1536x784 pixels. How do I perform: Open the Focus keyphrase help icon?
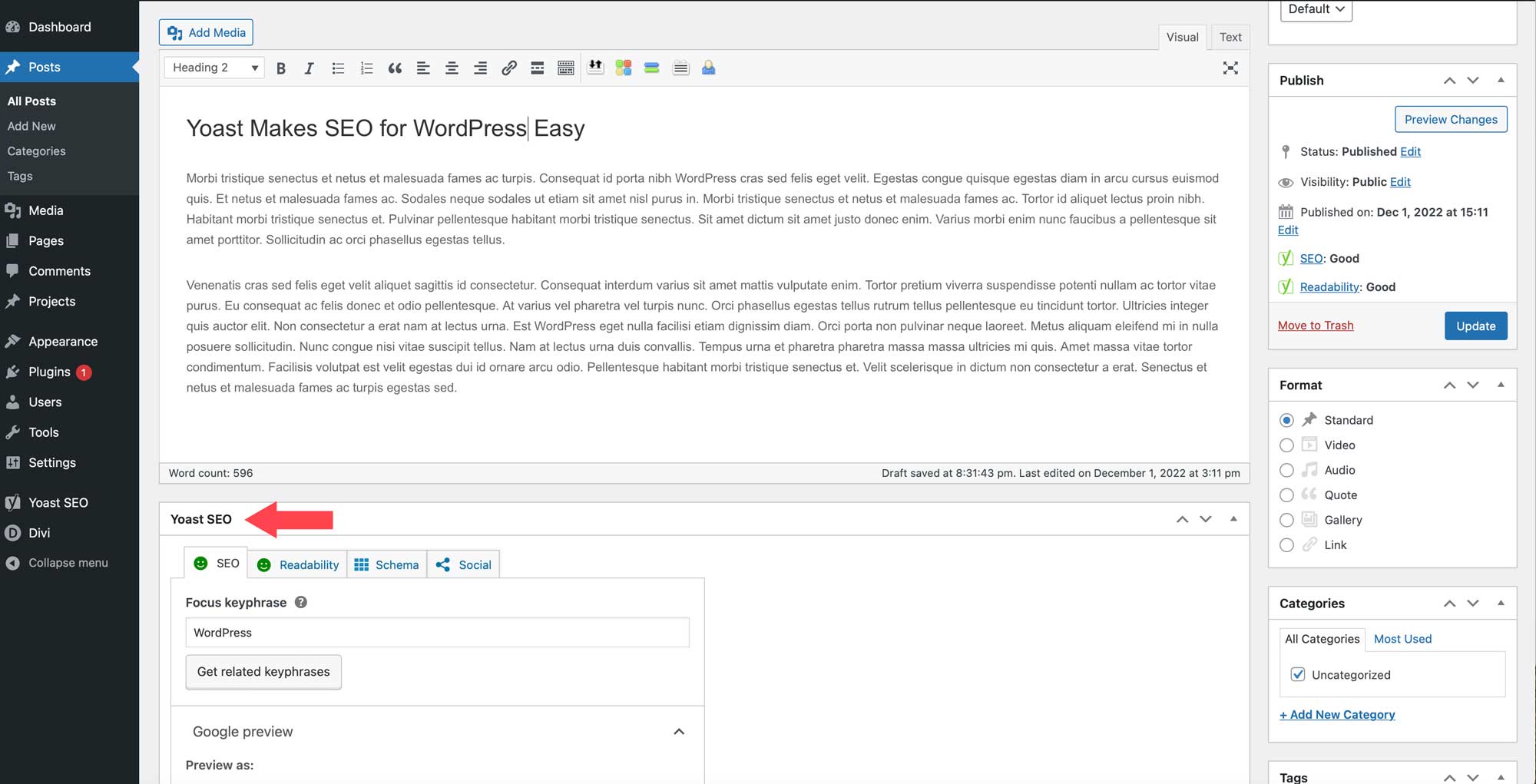pos(301,602)
